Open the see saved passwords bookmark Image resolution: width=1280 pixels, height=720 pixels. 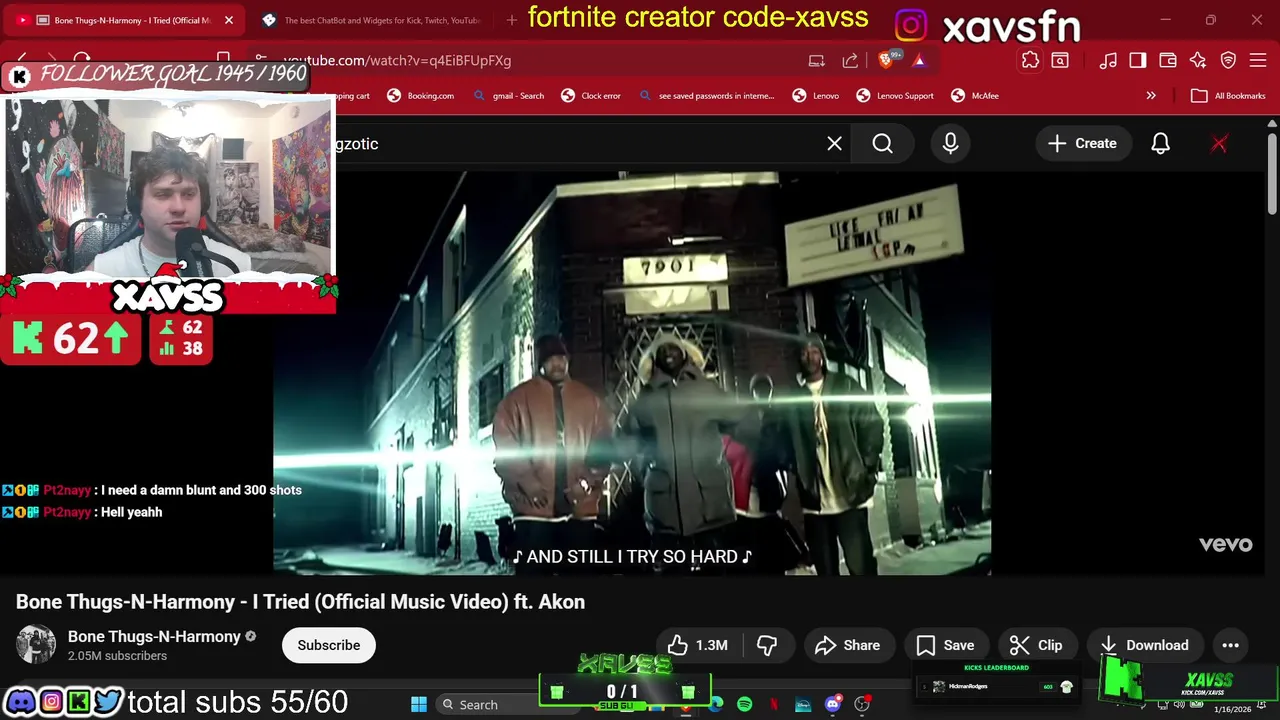706,96
